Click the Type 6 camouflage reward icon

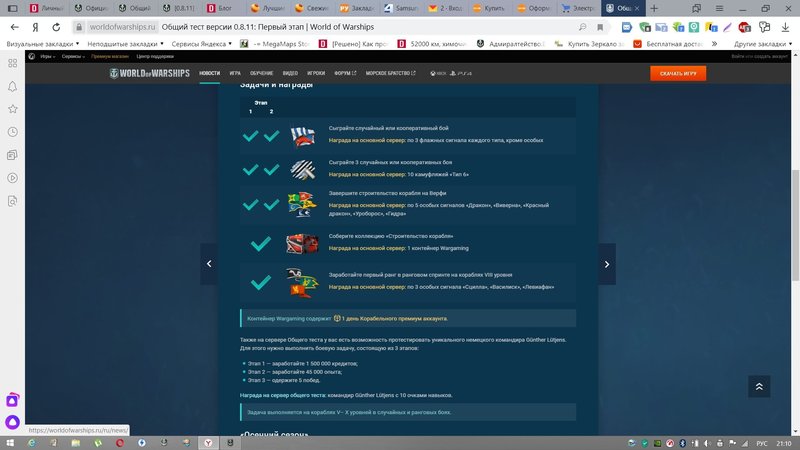(x=303, y=169)
